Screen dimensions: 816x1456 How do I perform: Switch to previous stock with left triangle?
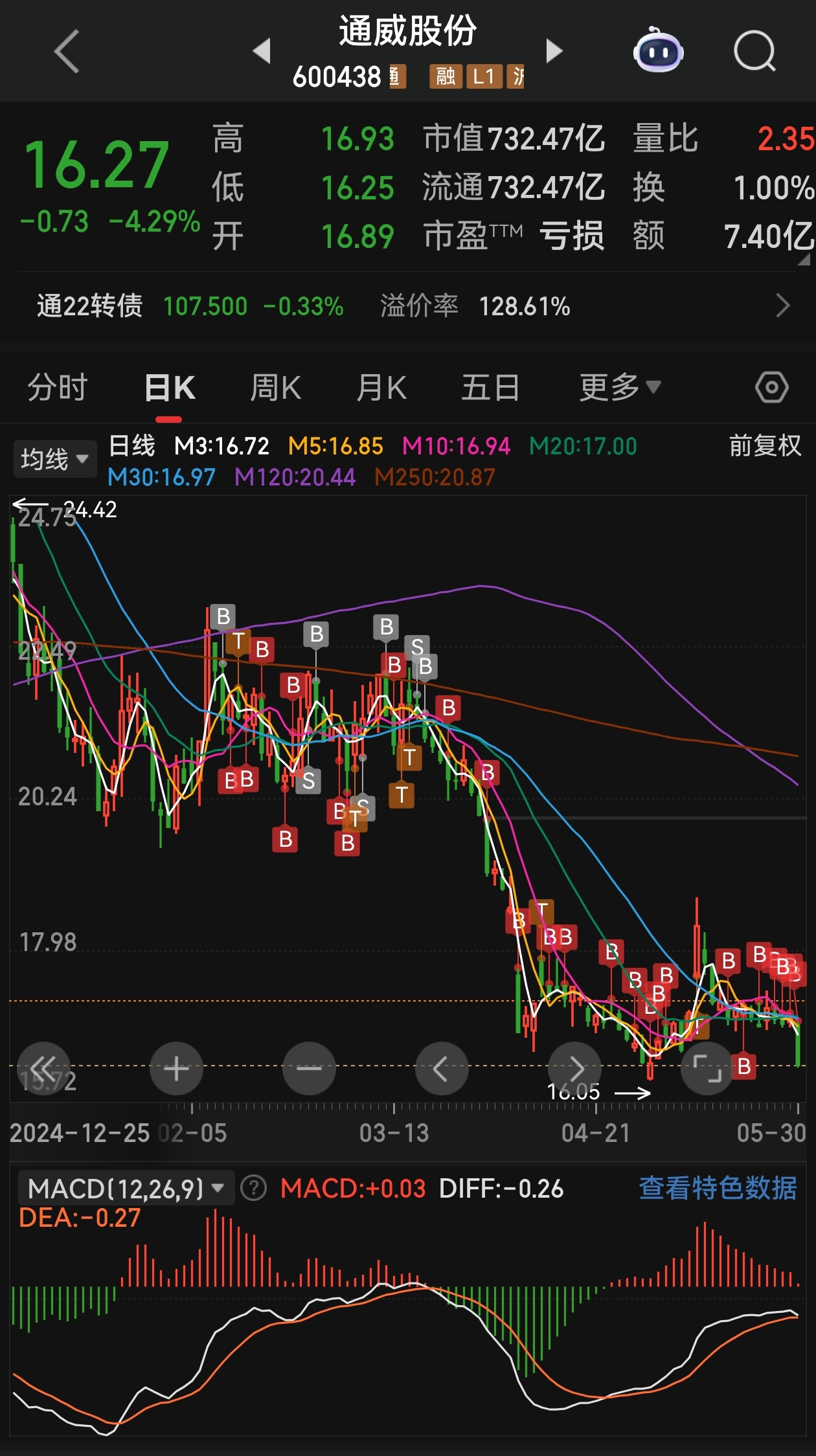pyautogui.click(x=262, y=51)
